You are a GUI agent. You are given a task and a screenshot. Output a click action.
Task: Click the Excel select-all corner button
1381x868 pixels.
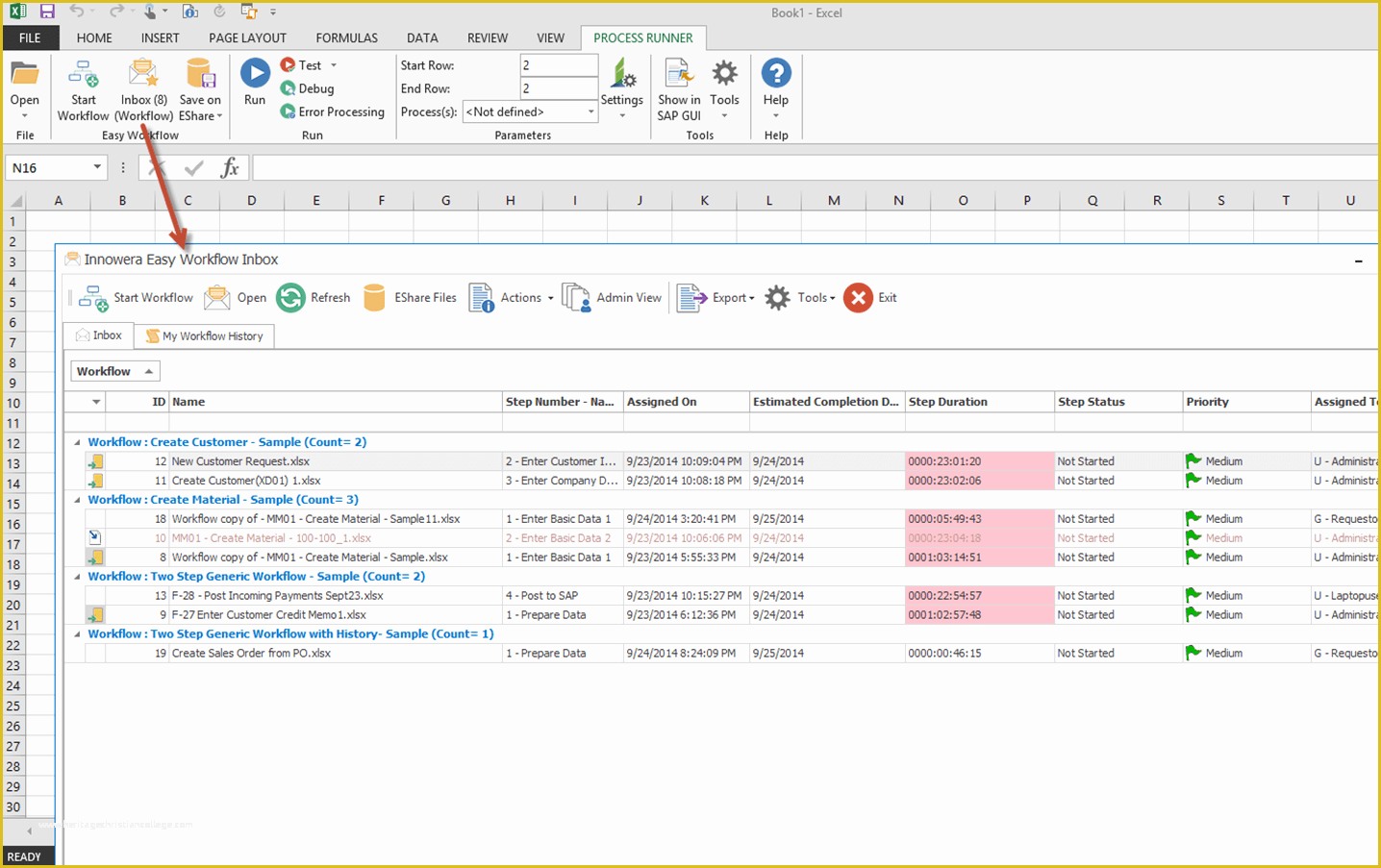pos(14,201)
